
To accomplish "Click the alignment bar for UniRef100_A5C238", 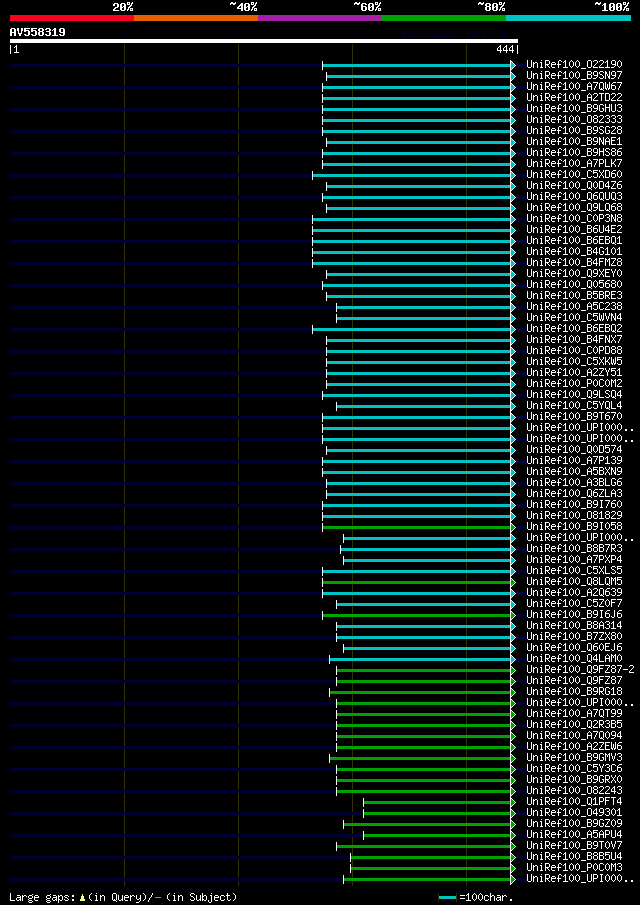I will point(423,308).
